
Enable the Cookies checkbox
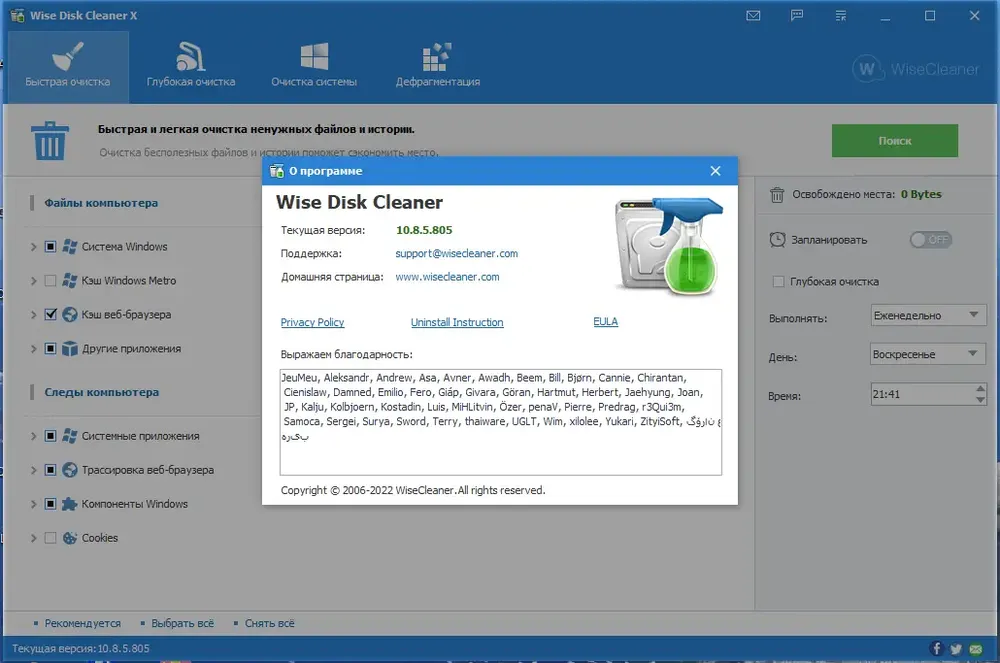50,538
